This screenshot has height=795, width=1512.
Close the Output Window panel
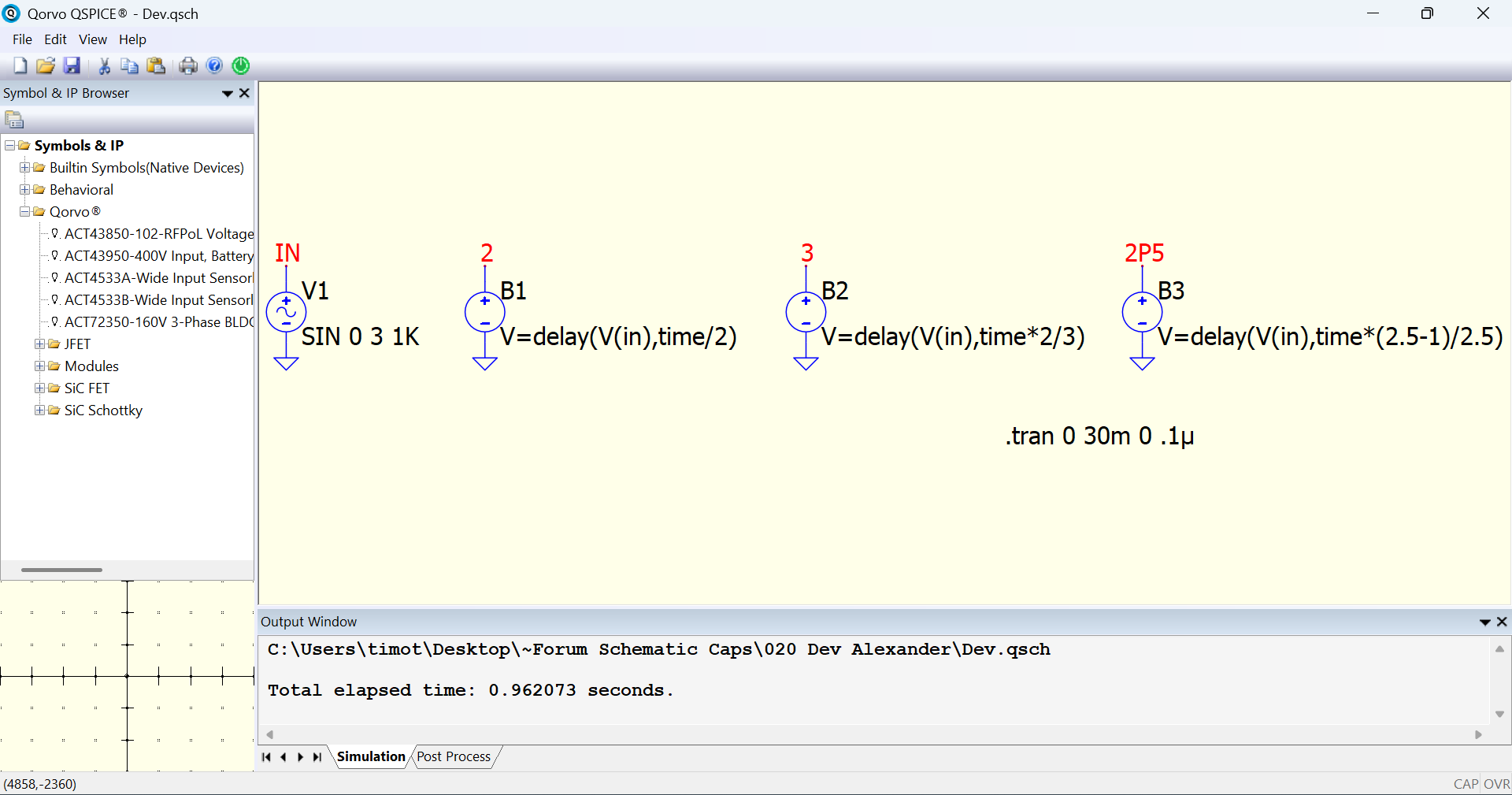pos(1502,622)
